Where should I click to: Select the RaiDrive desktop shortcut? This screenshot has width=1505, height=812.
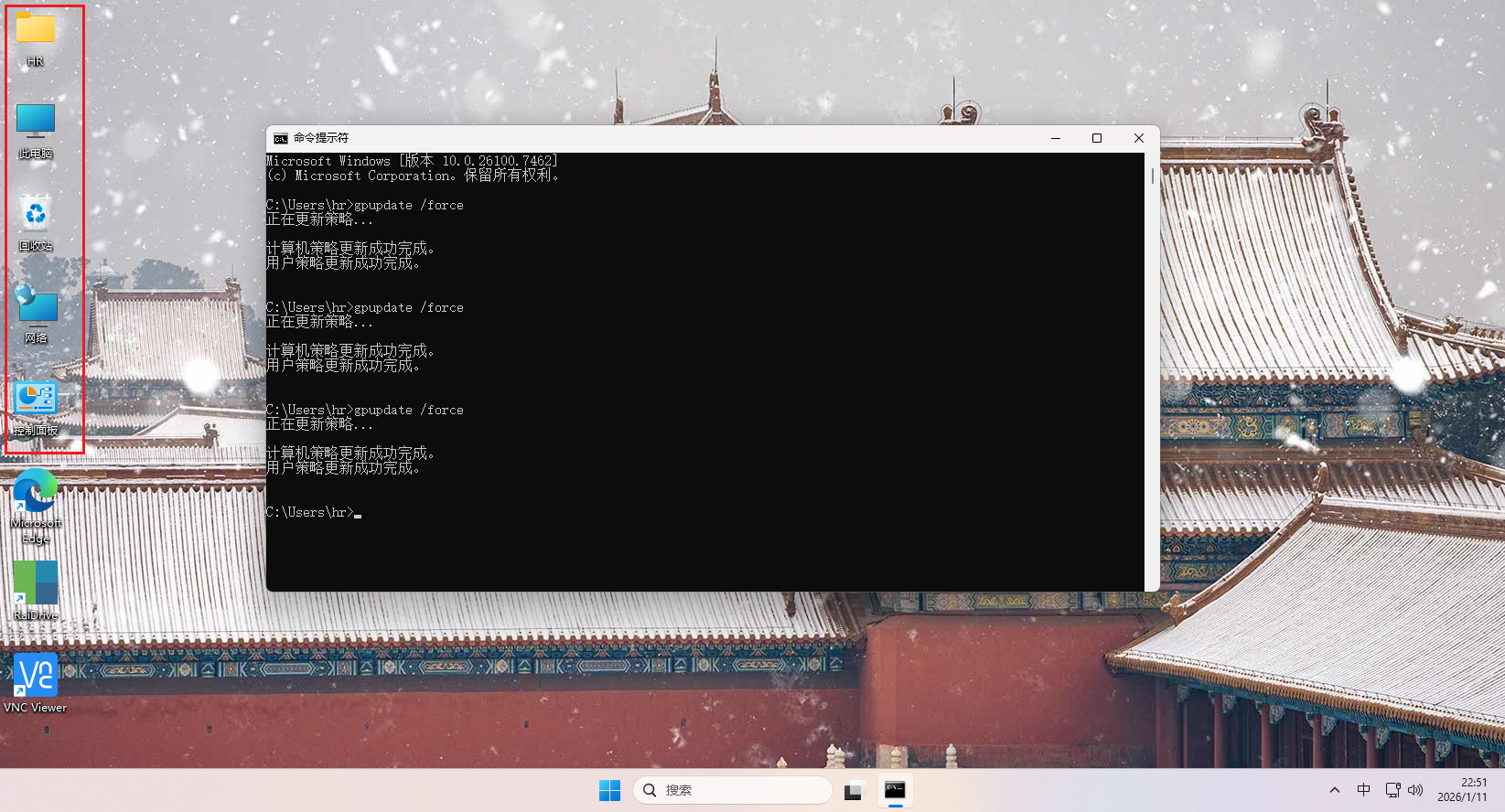pos(36,591)
